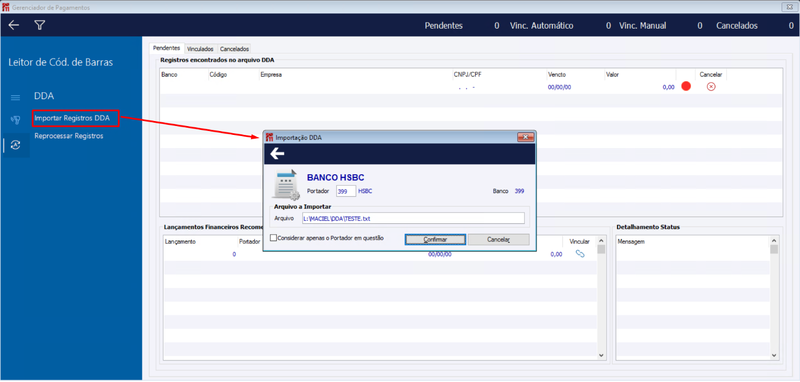Click the file import document icon
This screenshot has height=382, width=800.
click(286, 185)
